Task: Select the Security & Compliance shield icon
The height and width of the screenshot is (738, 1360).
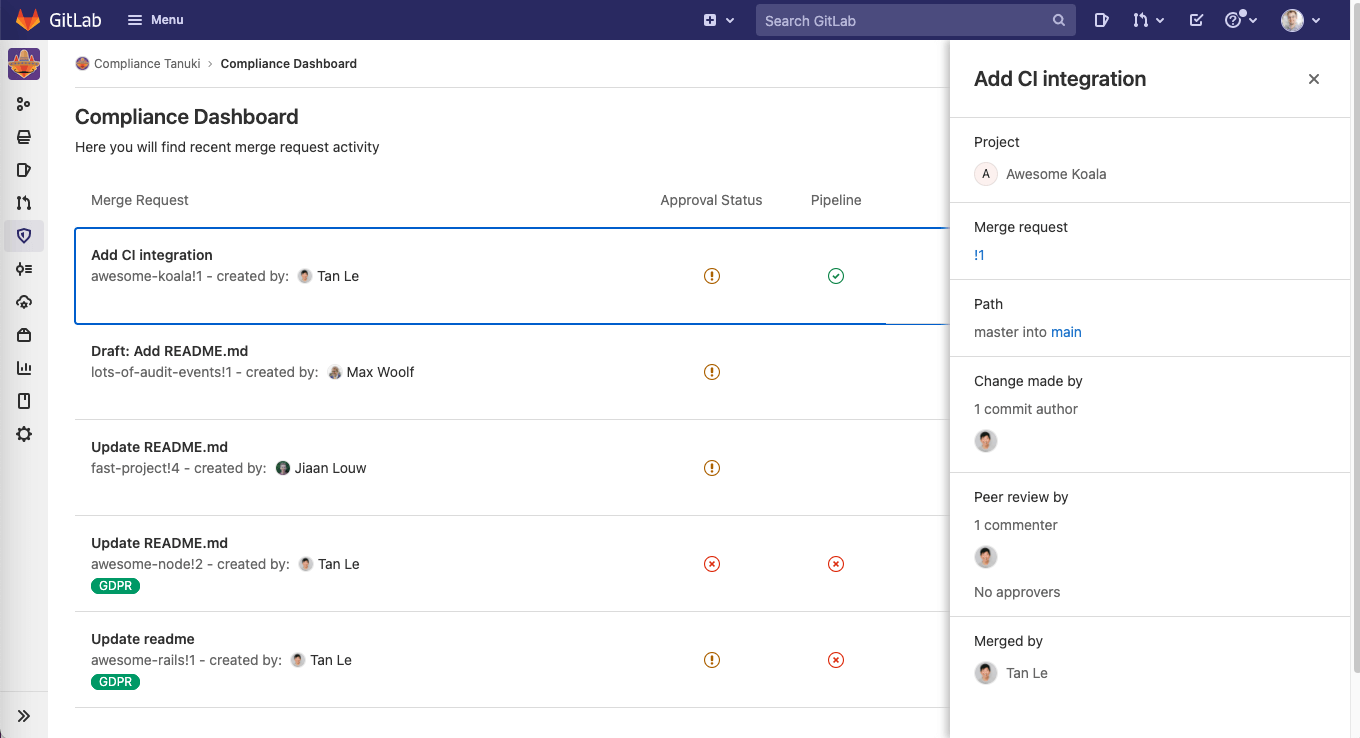Action: tap(24, 236)
